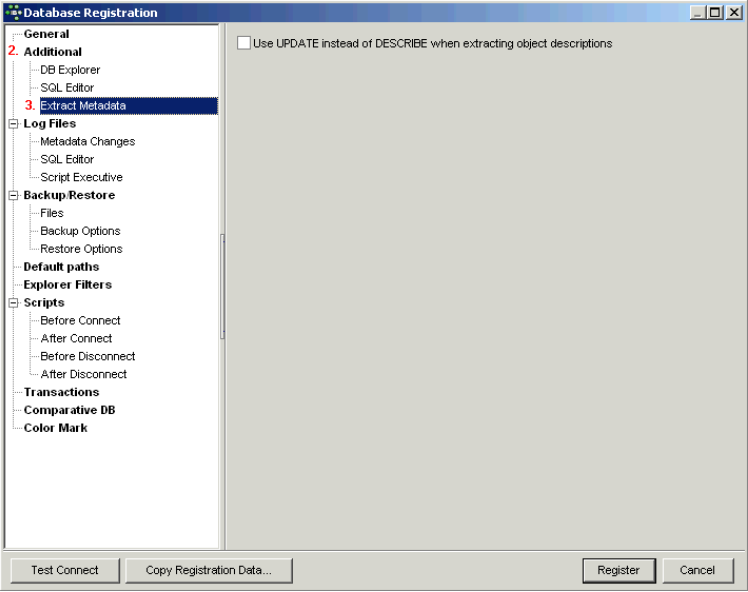Open Metadata Changes log settings
This screenshot has width=748, height=592.
click(x=87, y=142)
